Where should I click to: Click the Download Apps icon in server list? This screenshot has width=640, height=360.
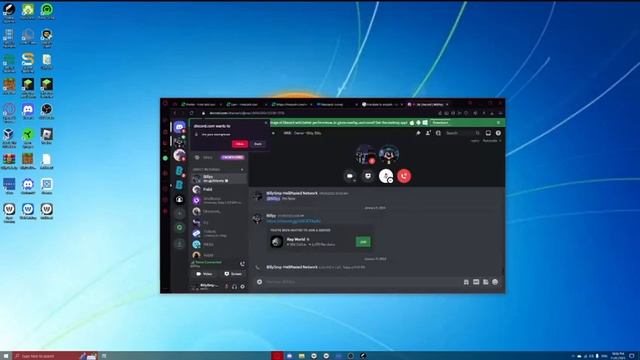[x=180, y=244]
